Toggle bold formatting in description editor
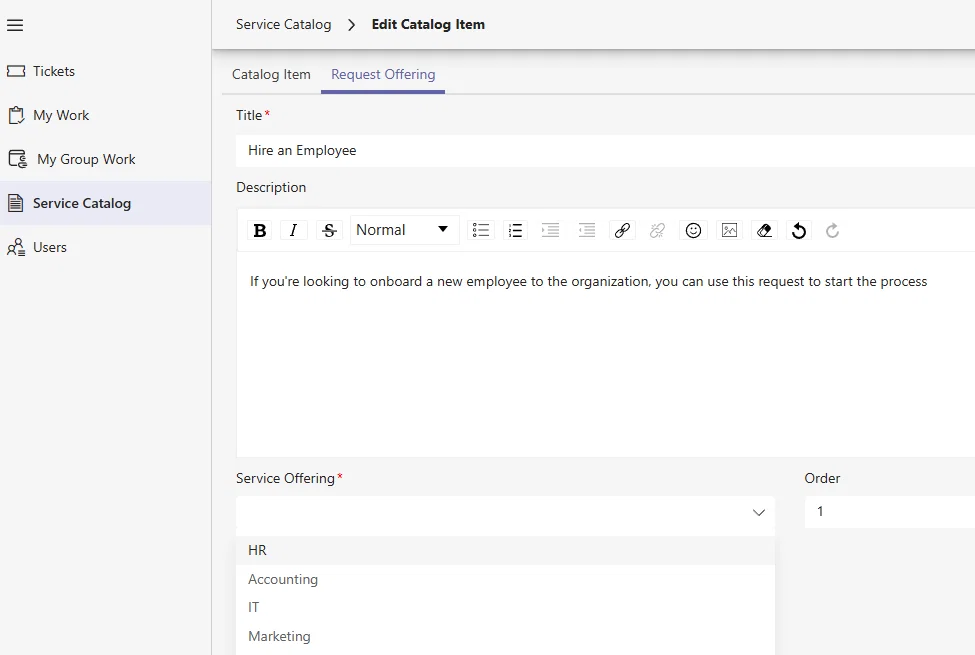Viewport: 975px width, 655px height. pyautogui.click(x=260, y=230)
